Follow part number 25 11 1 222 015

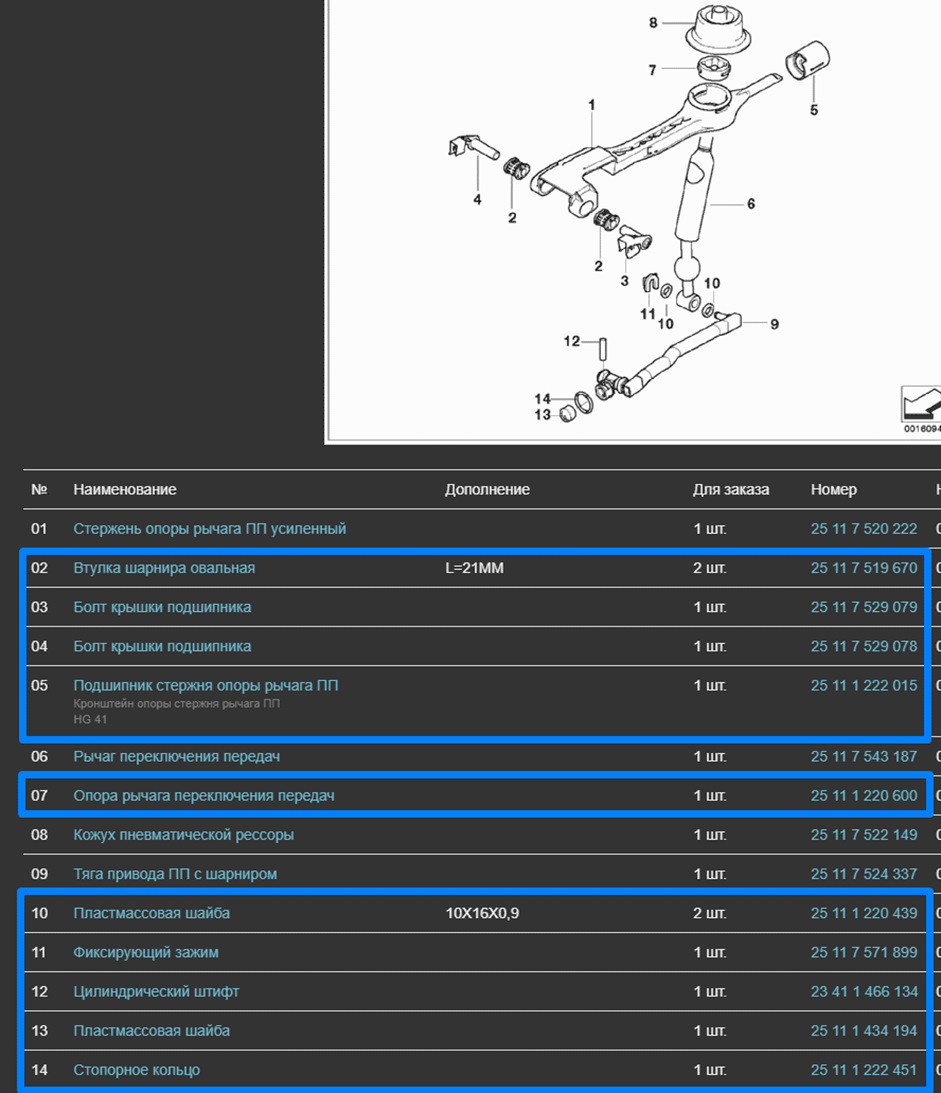(864, 685)
